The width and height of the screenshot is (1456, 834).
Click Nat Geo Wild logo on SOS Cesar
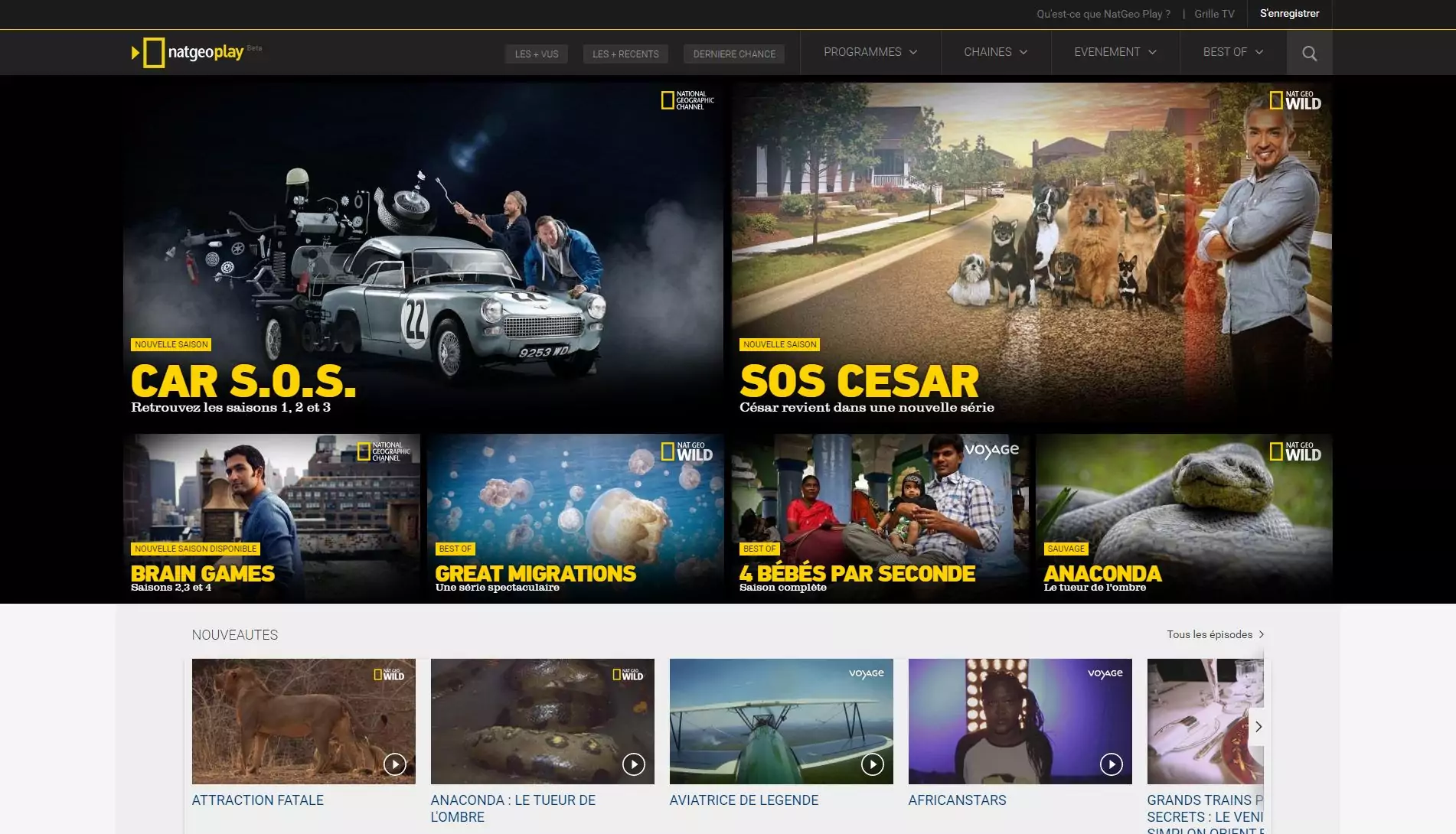point(1295,101)
